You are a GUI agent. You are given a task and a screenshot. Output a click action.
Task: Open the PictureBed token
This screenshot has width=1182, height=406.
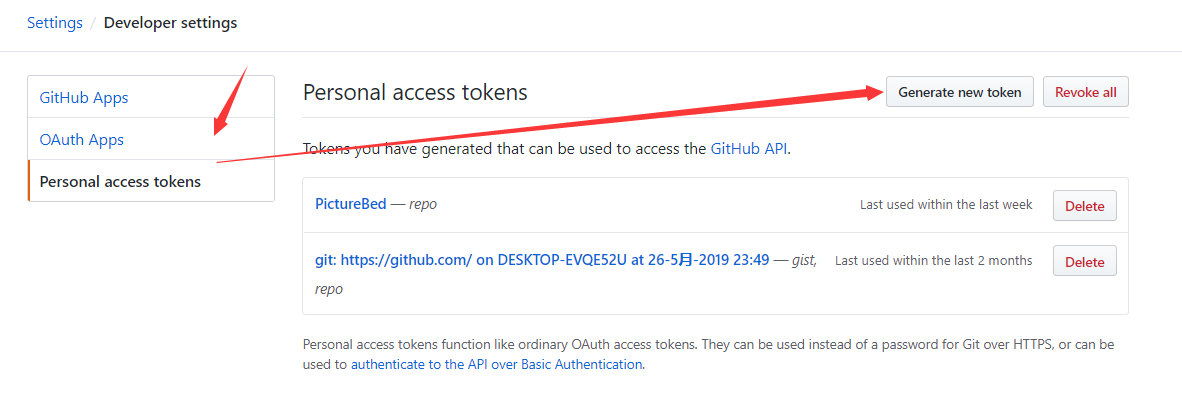pyautogui.click(x=351, y=205)
